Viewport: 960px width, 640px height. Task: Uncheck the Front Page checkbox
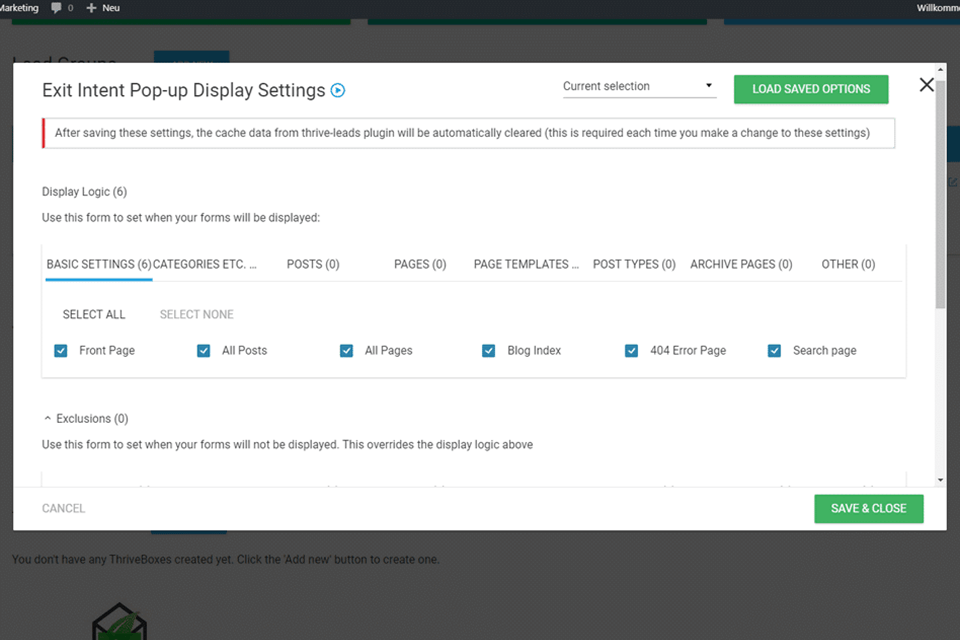[x=61, y=351]
